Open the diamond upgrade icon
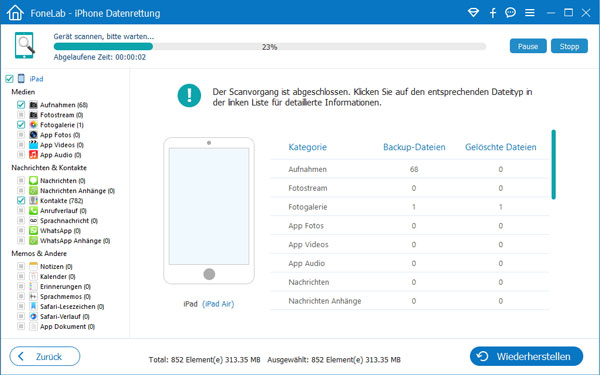The width and height of the screenshot is (600, 375). (x=473, y=13)
